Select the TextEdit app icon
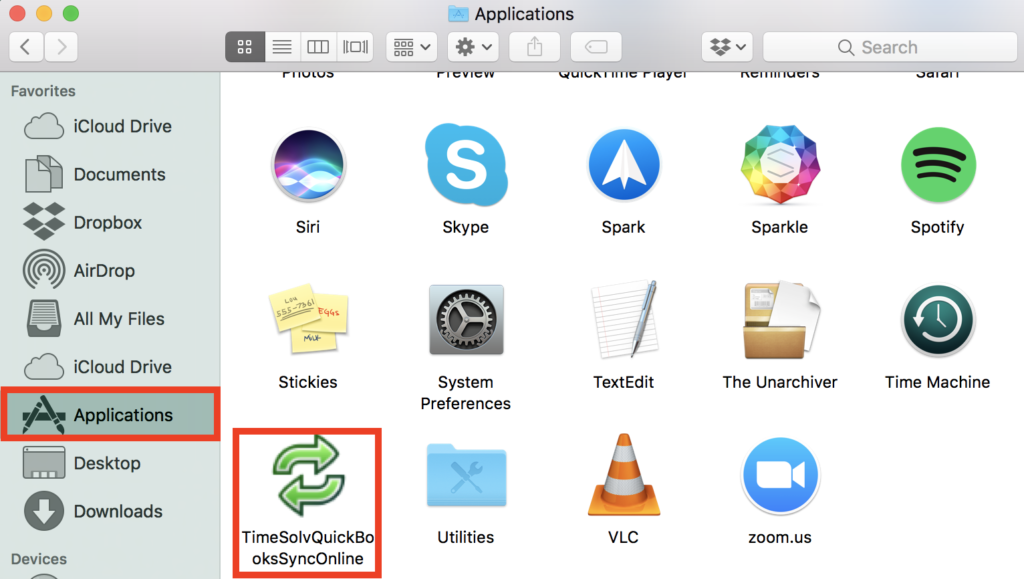1024x579 pixels. pyautogui.click(x=624, y=319)
